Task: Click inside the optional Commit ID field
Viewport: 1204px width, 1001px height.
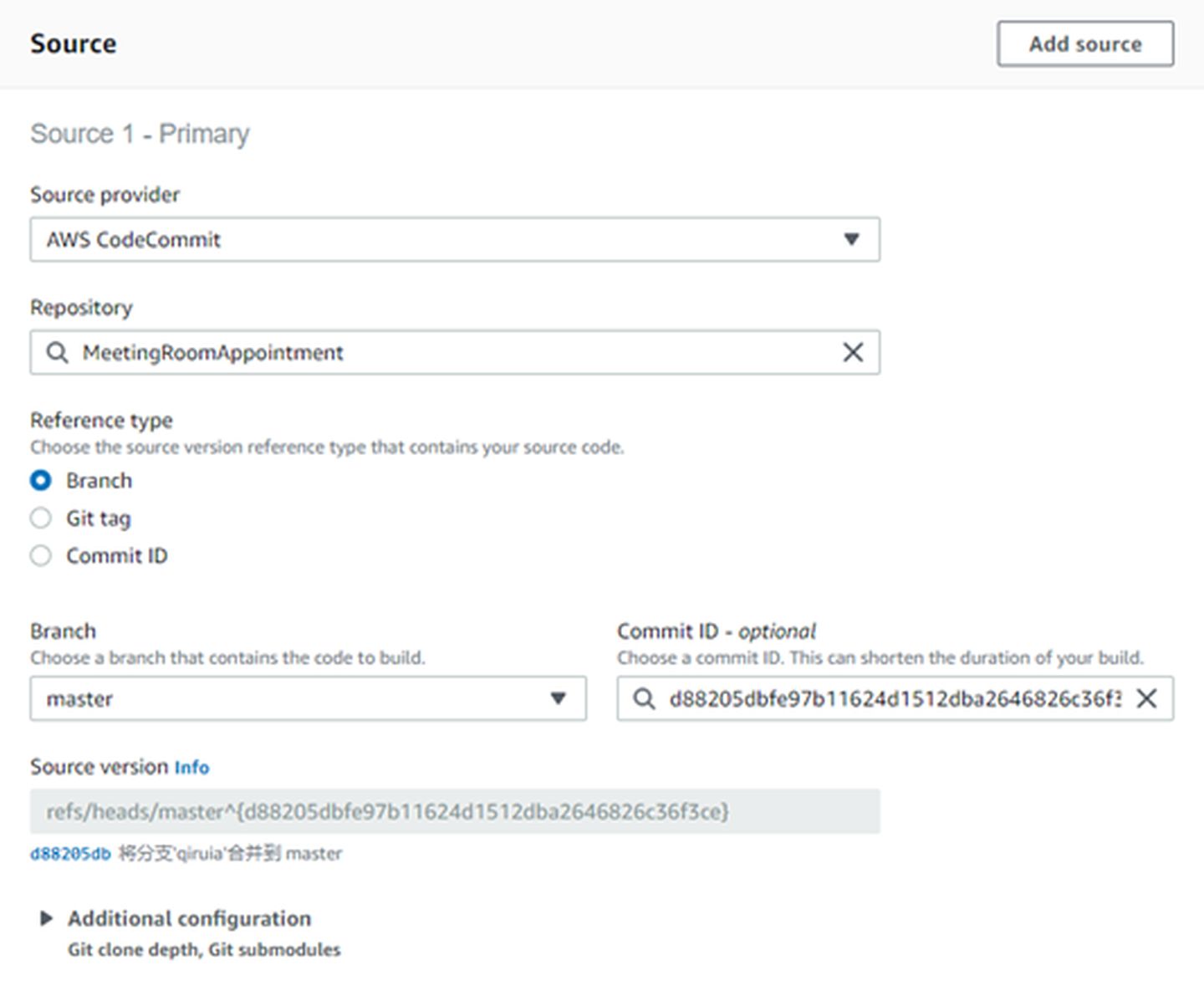Action: tap(893, 699)
